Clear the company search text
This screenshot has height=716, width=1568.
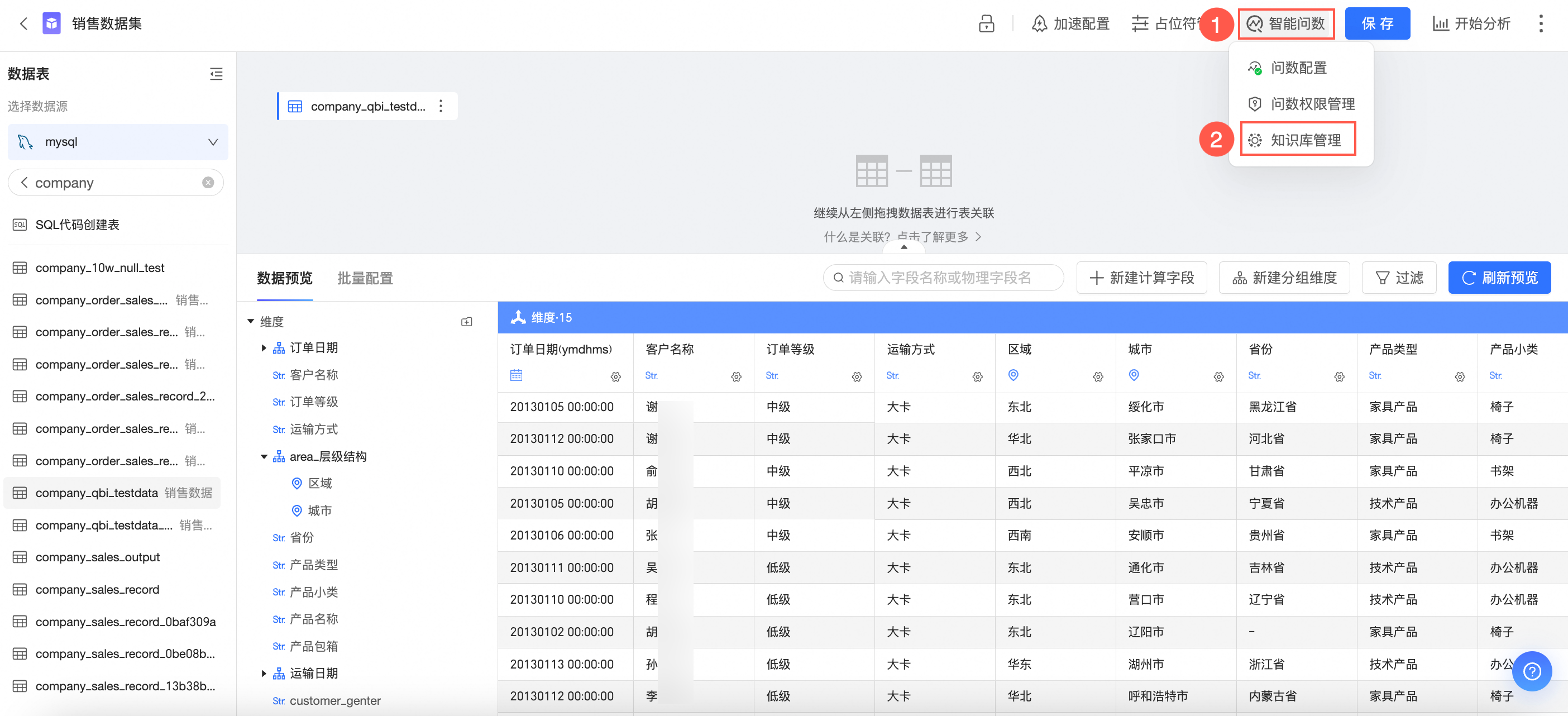(208, 183)
